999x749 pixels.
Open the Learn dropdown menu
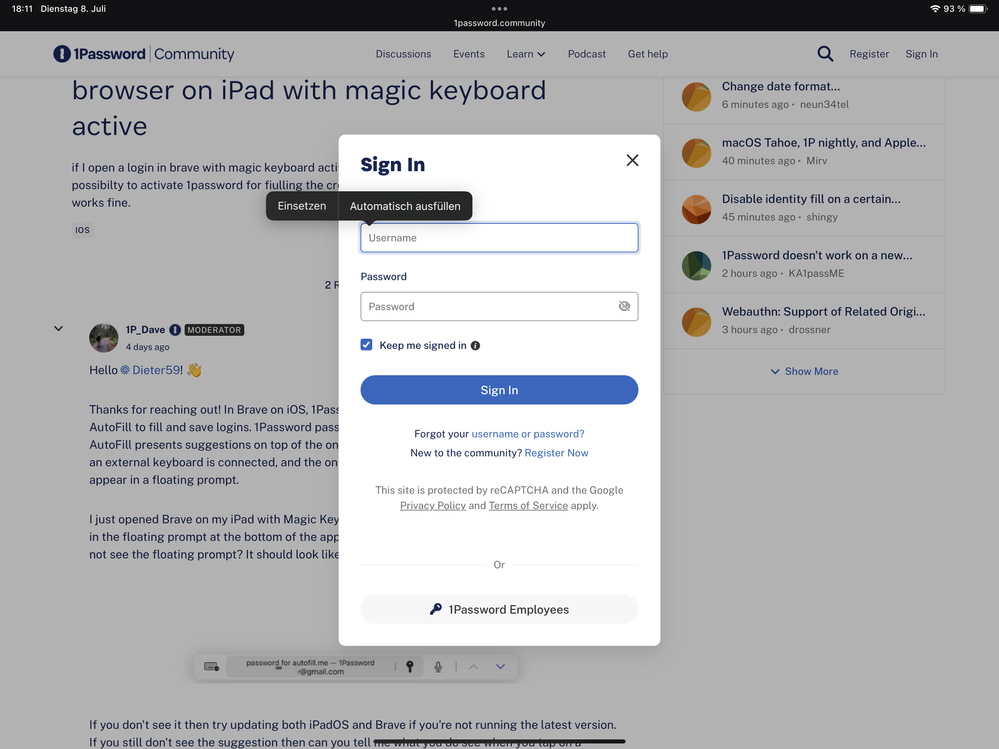525,54
